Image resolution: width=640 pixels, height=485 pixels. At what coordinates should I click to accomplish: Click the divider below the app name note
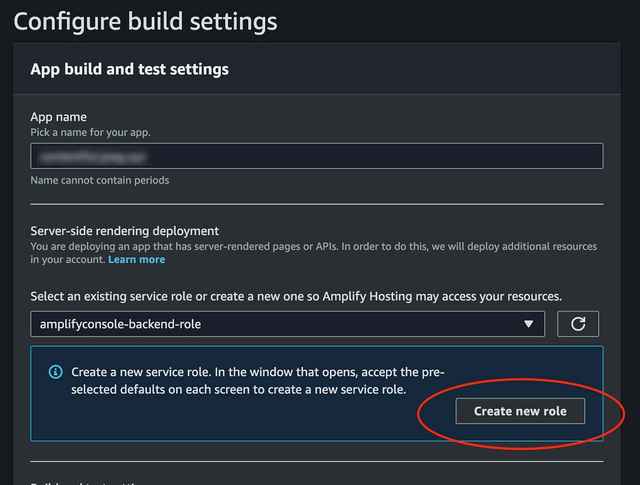tap(317, 204)
